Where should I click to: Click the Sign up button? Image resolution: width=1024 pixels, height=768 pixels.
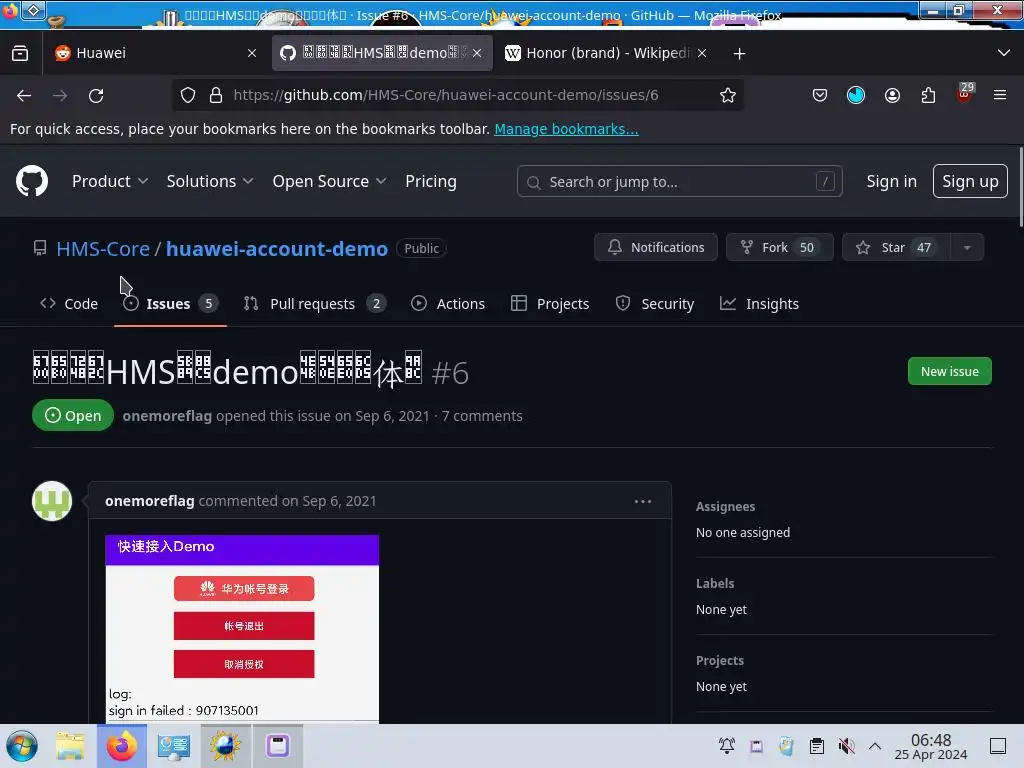[970, 182]
